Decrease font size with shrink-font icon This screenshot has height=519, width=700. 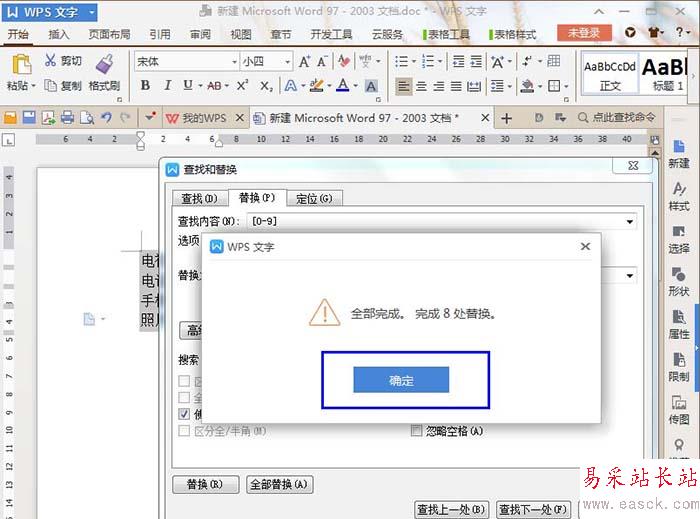(322, 61)
